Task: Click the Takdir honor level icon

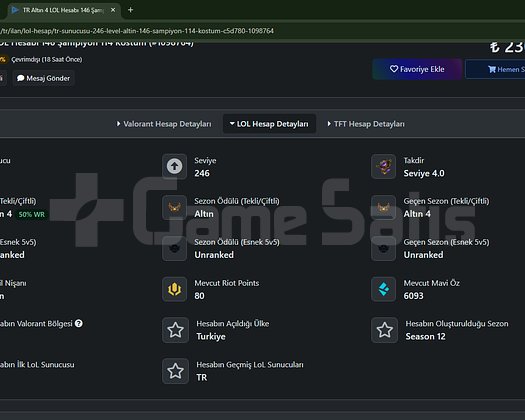Action: 383,166
